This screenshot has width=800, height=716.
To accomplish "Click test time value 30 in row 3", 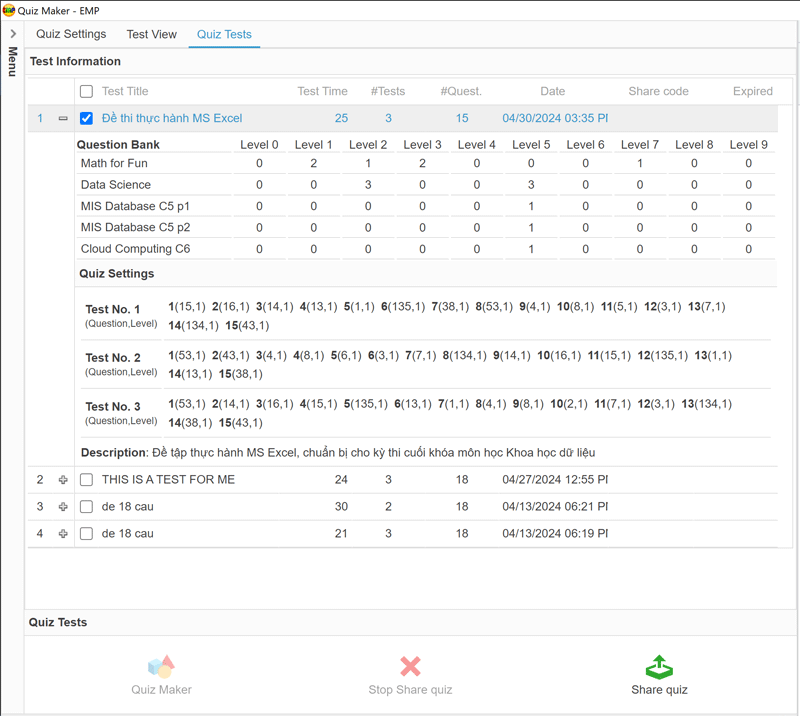I will (341, 507).
